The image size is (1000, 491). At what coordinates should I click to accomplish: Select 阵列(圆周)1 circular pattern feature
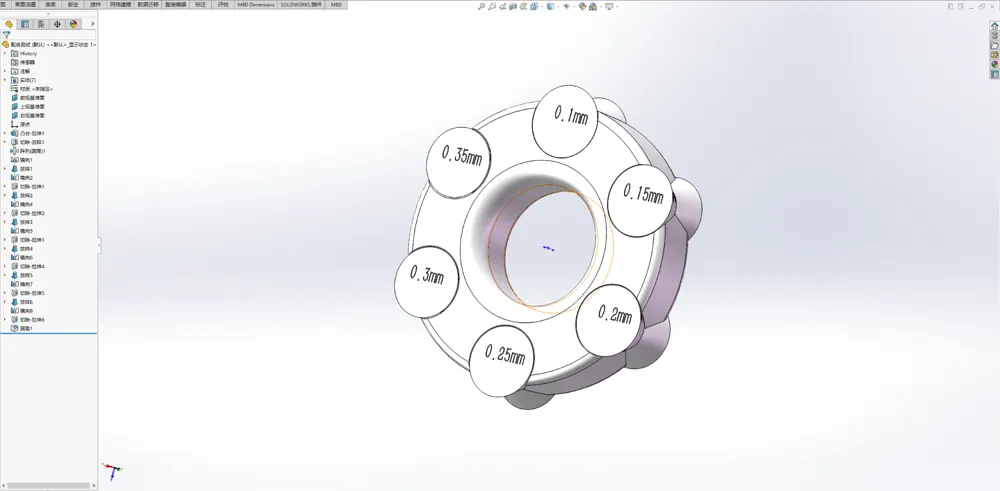(x=29, y=151)
